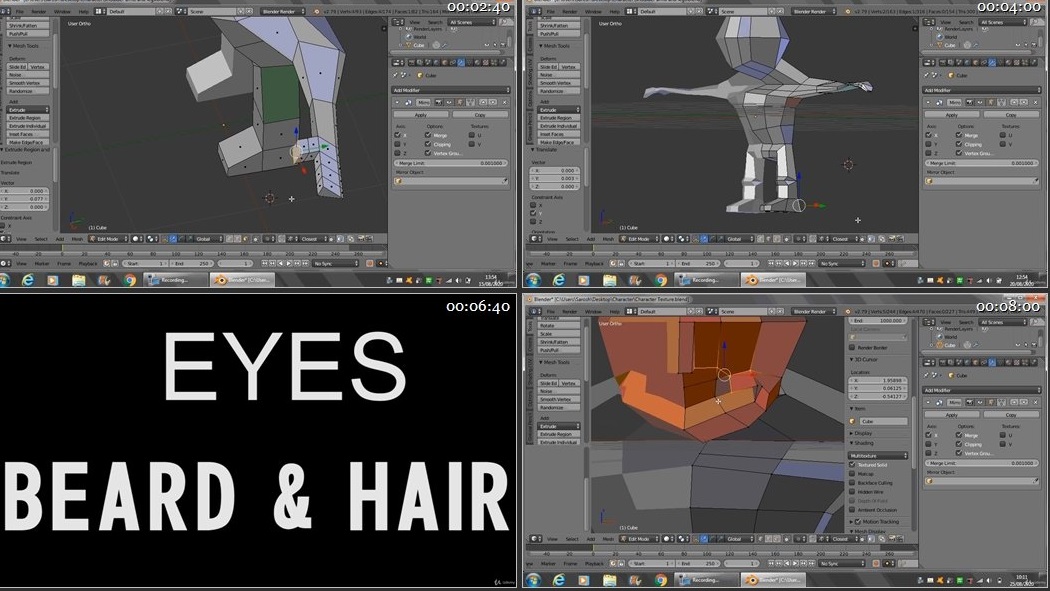This screenshot has height=591, width=1050.
Task: Open Chrome from taskbar in 00:02:40 frame
Action: click(129, 280)
